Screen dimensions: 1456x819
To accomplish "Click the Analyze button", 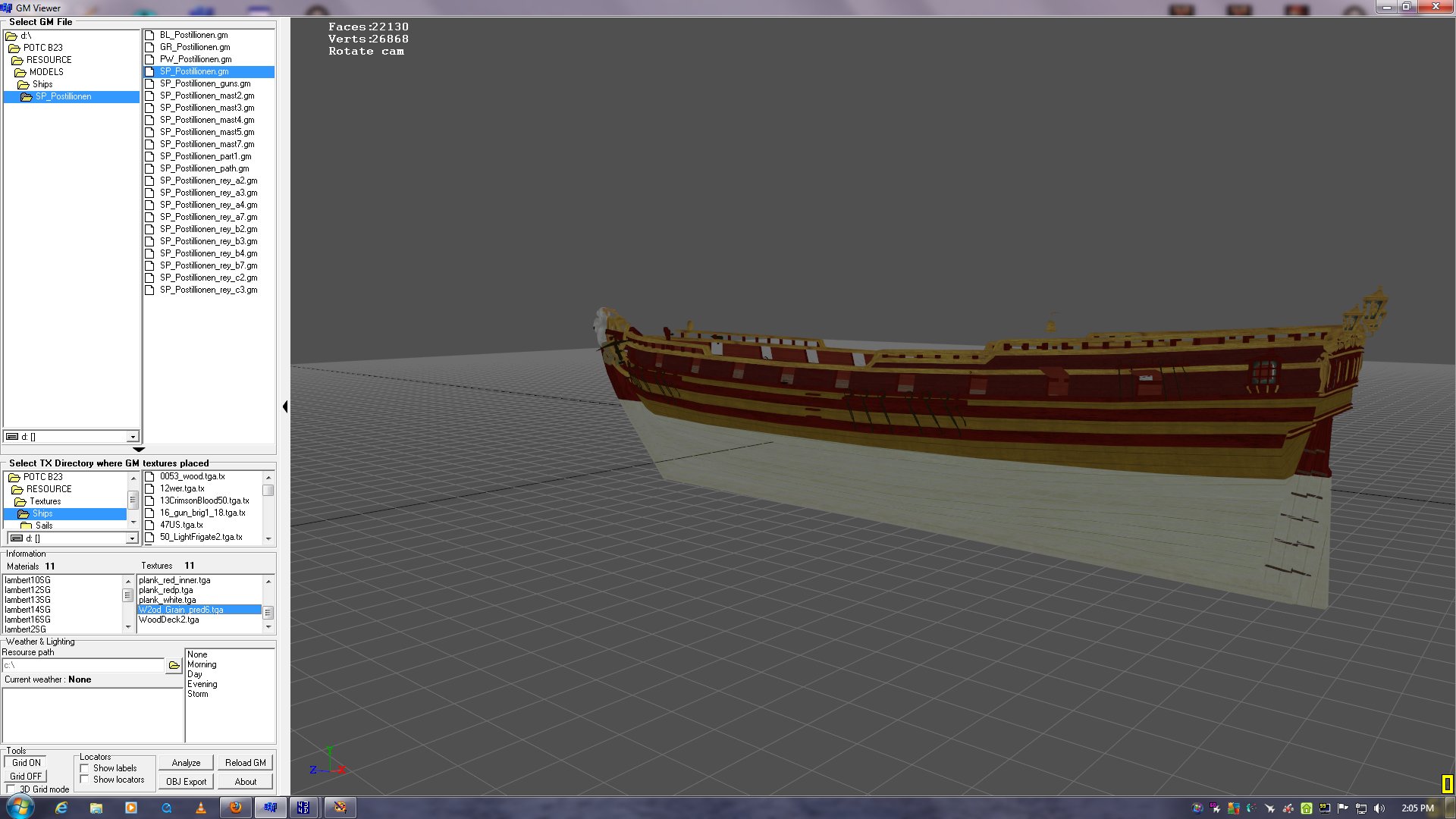I will click(186, 763).
